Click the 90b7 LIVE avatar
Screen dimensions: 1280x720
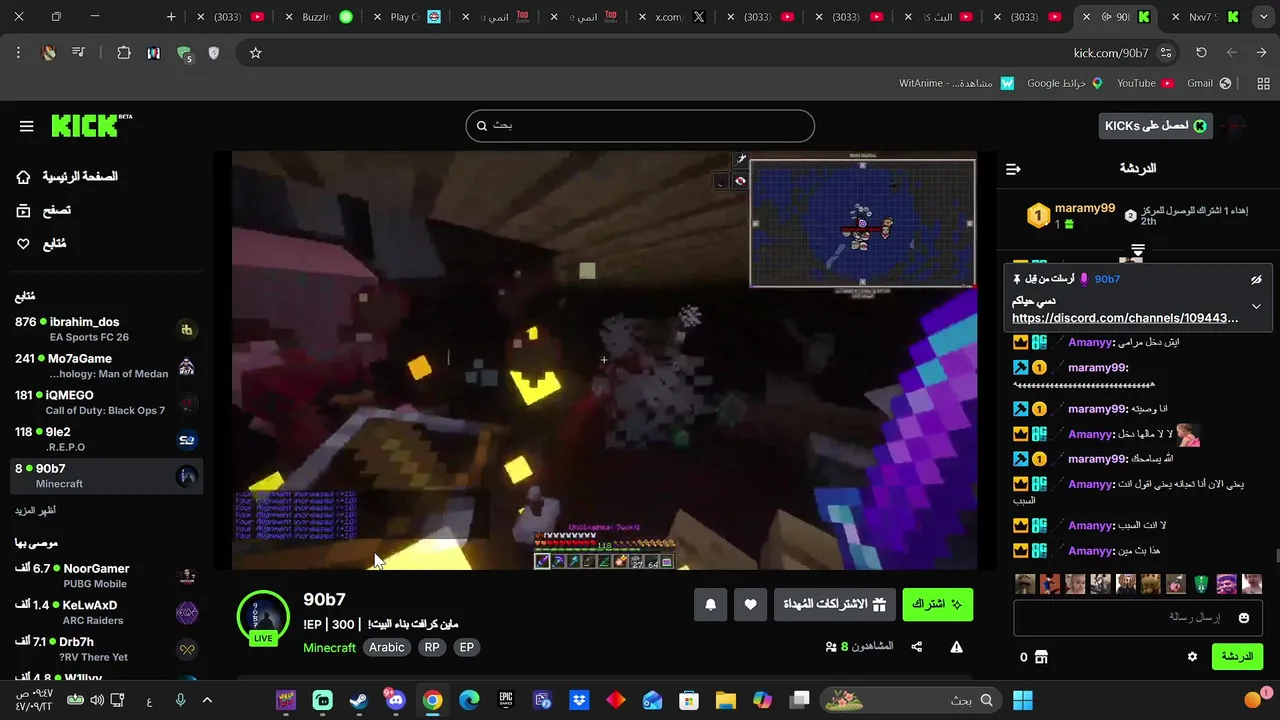[263, 617]
